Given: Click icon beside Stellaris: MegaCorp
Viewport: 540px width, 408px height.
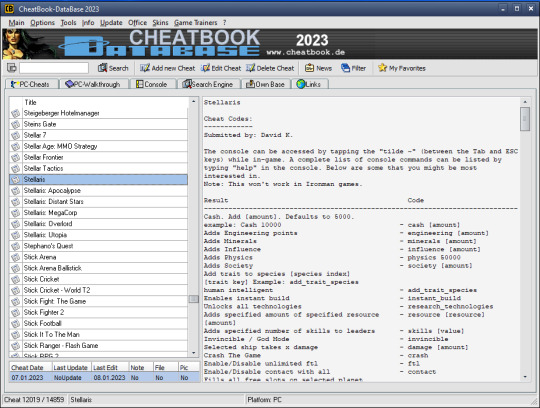Looking at the screenshot, I should click(15, 213).
